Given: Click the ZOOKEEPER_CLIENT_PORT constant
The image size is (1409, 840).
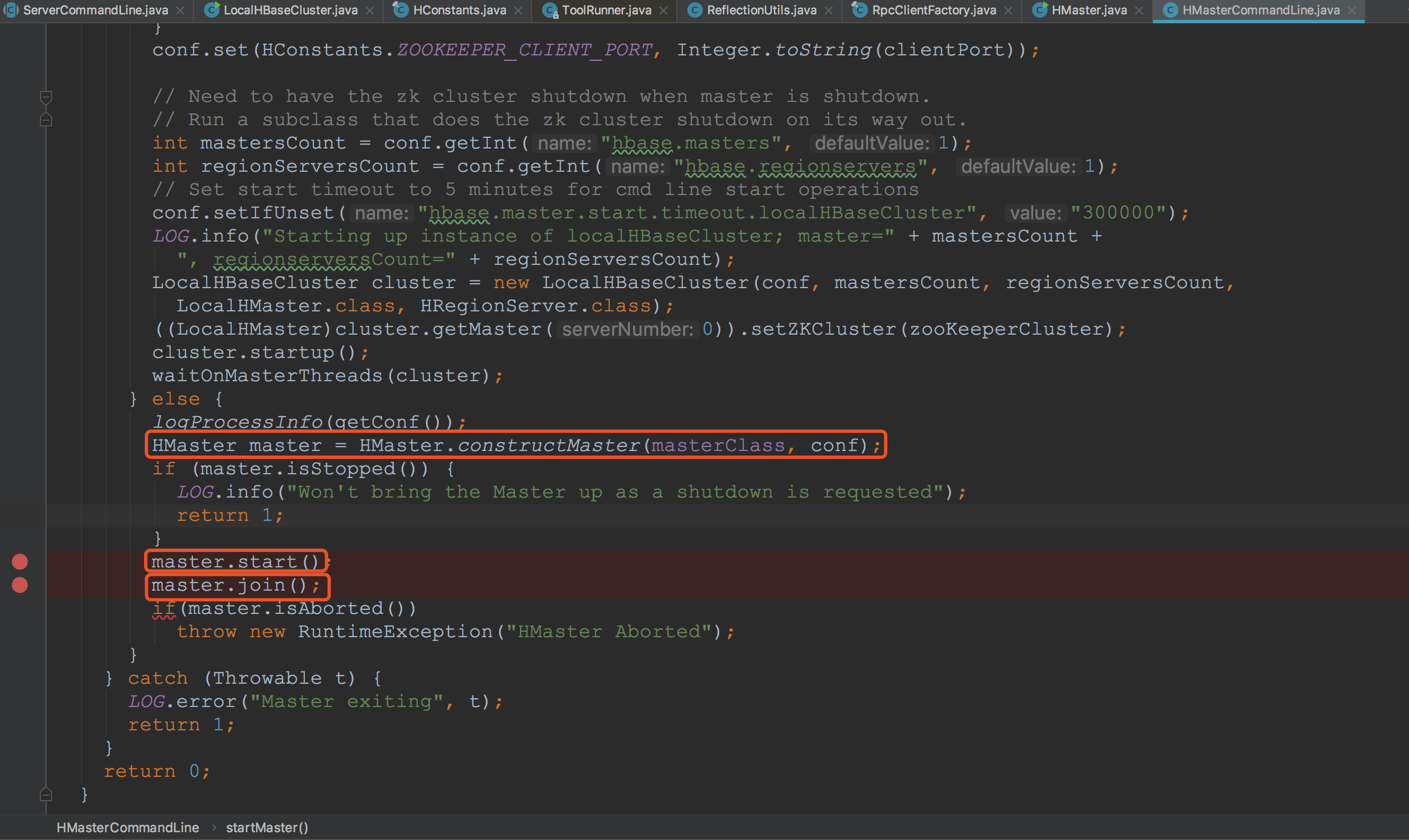Looking at the screenshot, I should 525,50.
